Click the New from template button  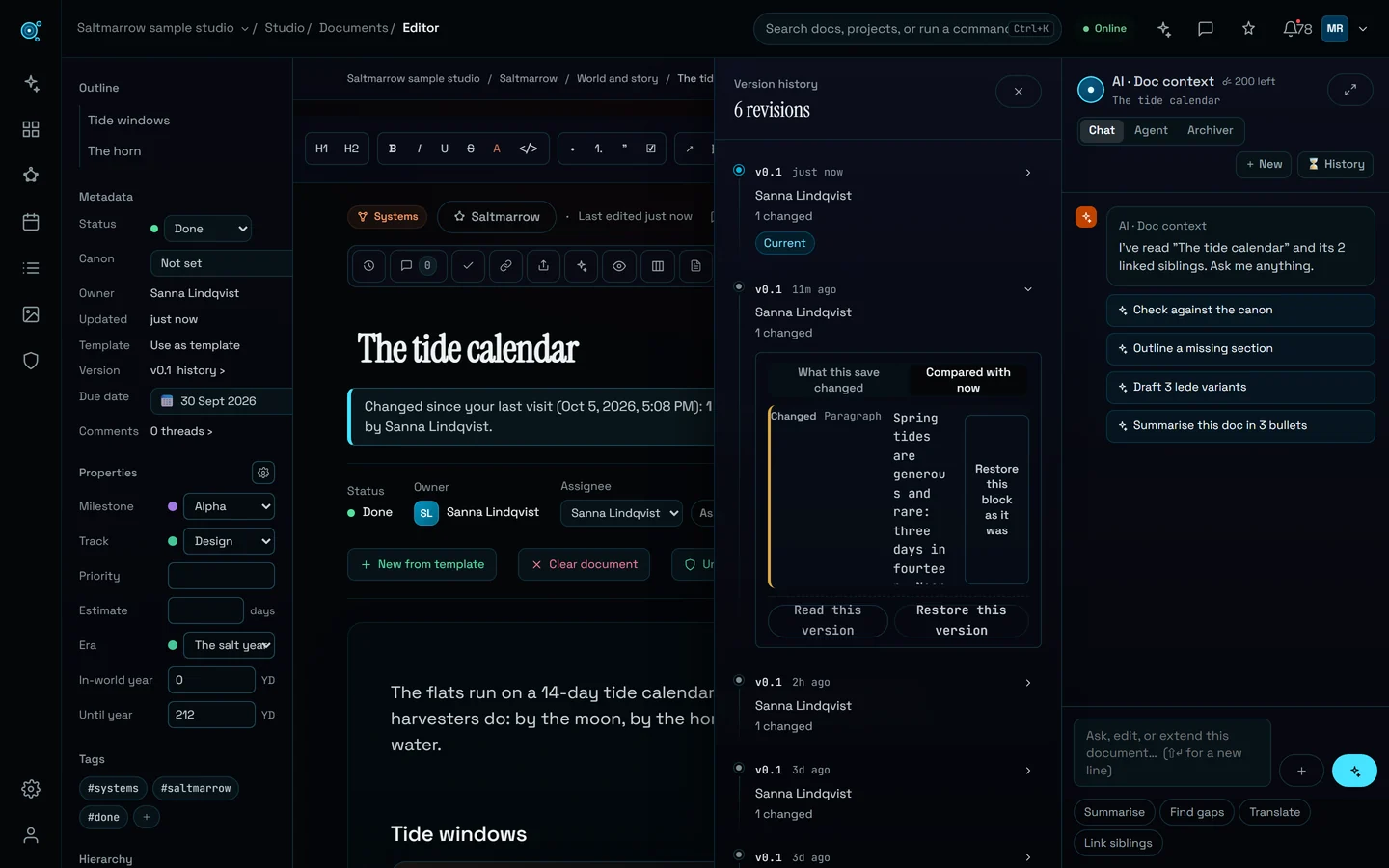pyautogui.click(x=422, y=564)
